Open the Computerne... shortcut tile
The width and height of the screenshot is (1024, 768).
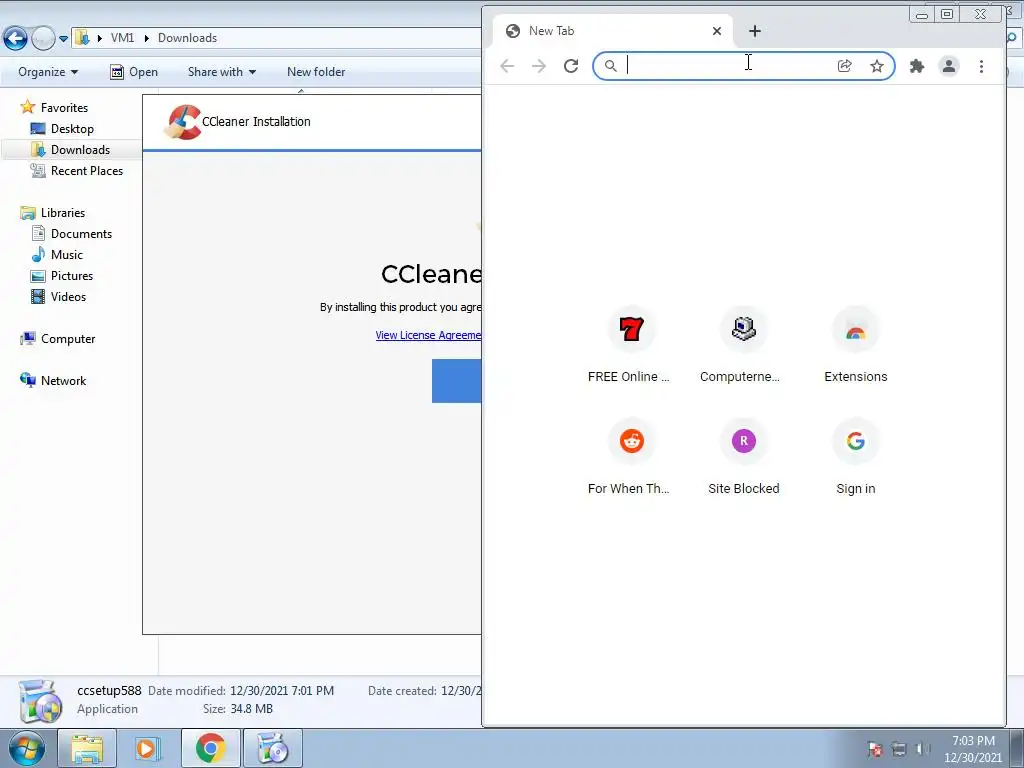click(x=743, y=344)
